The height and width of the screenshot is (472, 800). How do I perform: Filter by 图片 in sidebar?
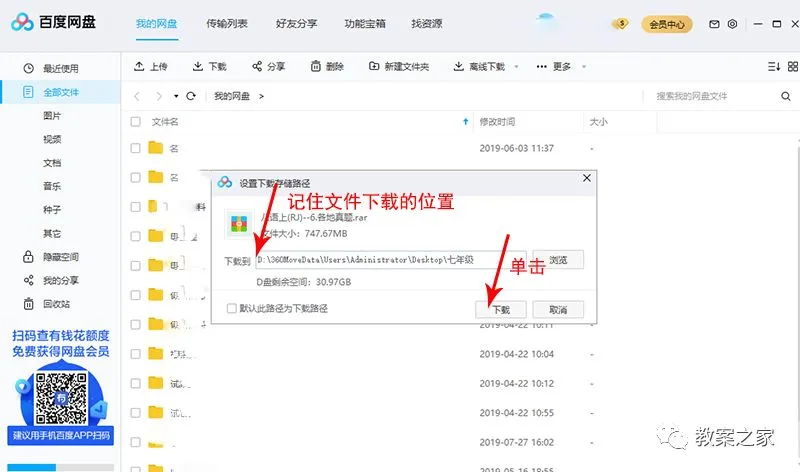pyautogui.click(x=52, y=116)
